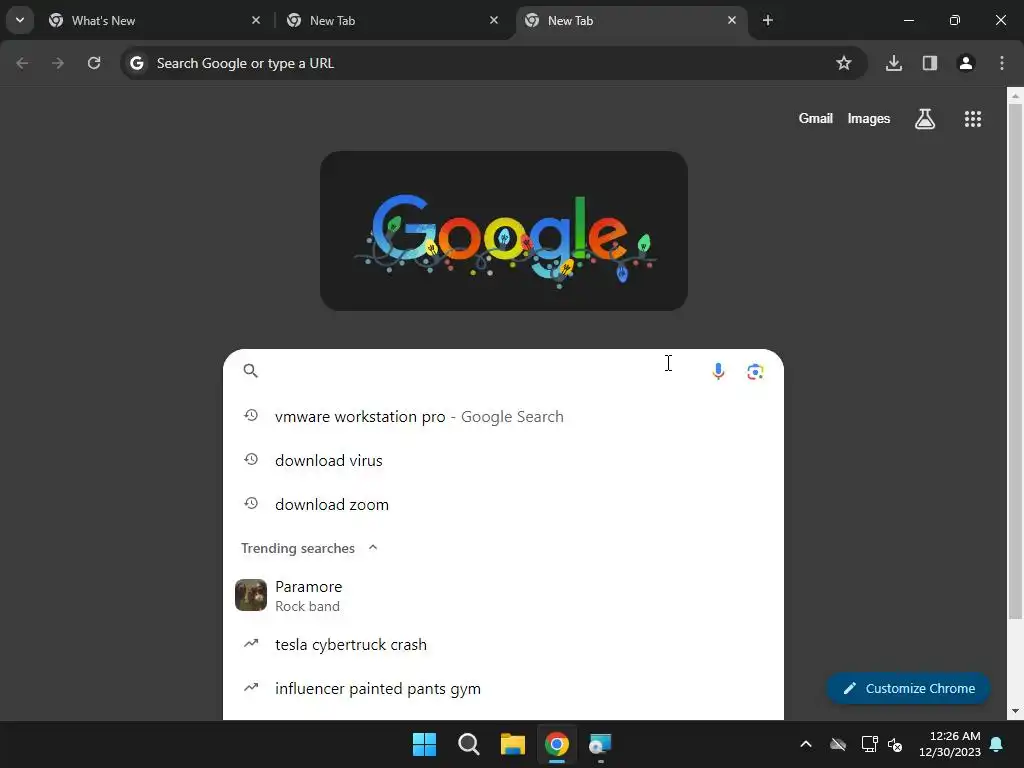The height and width of the screenshot is (768, 1024).
Task: Open the Windows Start menu
Action: (x=424, y=744)
